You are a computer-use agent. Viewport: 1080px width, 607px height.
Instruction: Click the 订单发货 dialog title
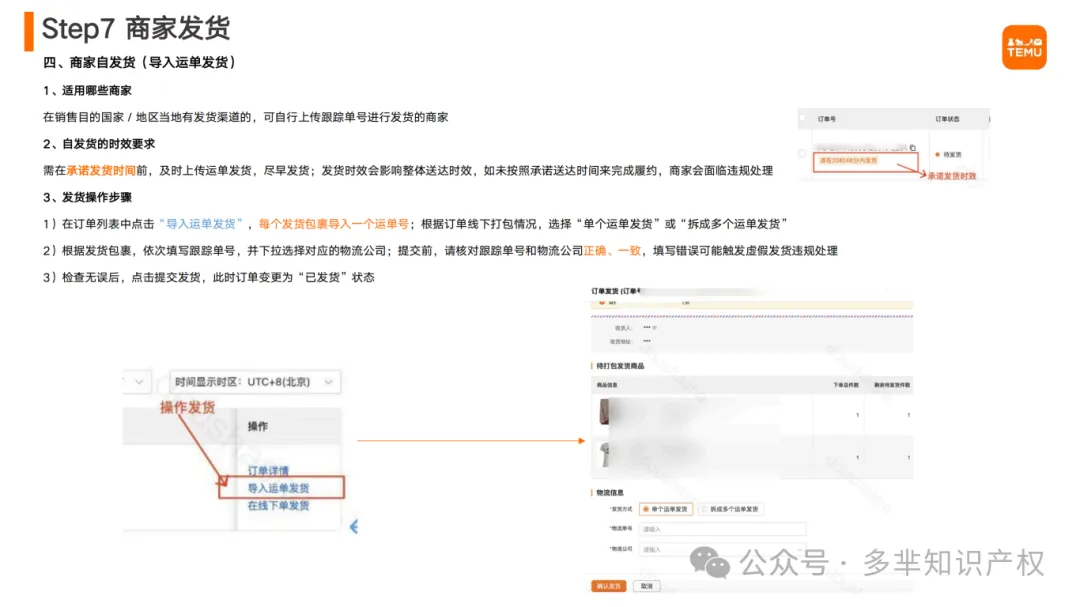click(616, 291)
